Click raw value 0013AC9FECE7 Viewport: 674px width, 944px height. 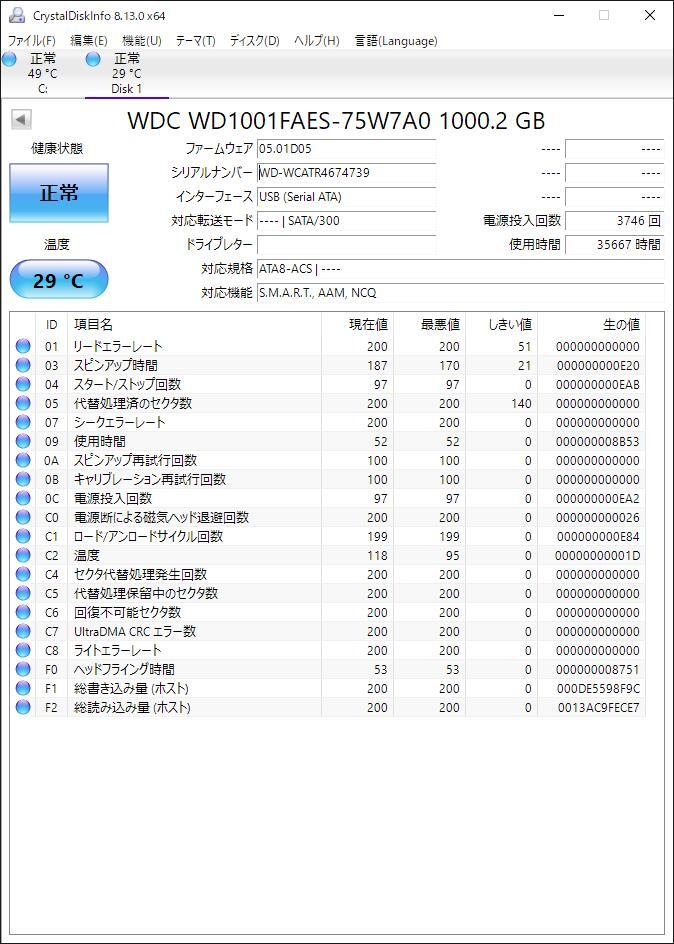point(598,707)
